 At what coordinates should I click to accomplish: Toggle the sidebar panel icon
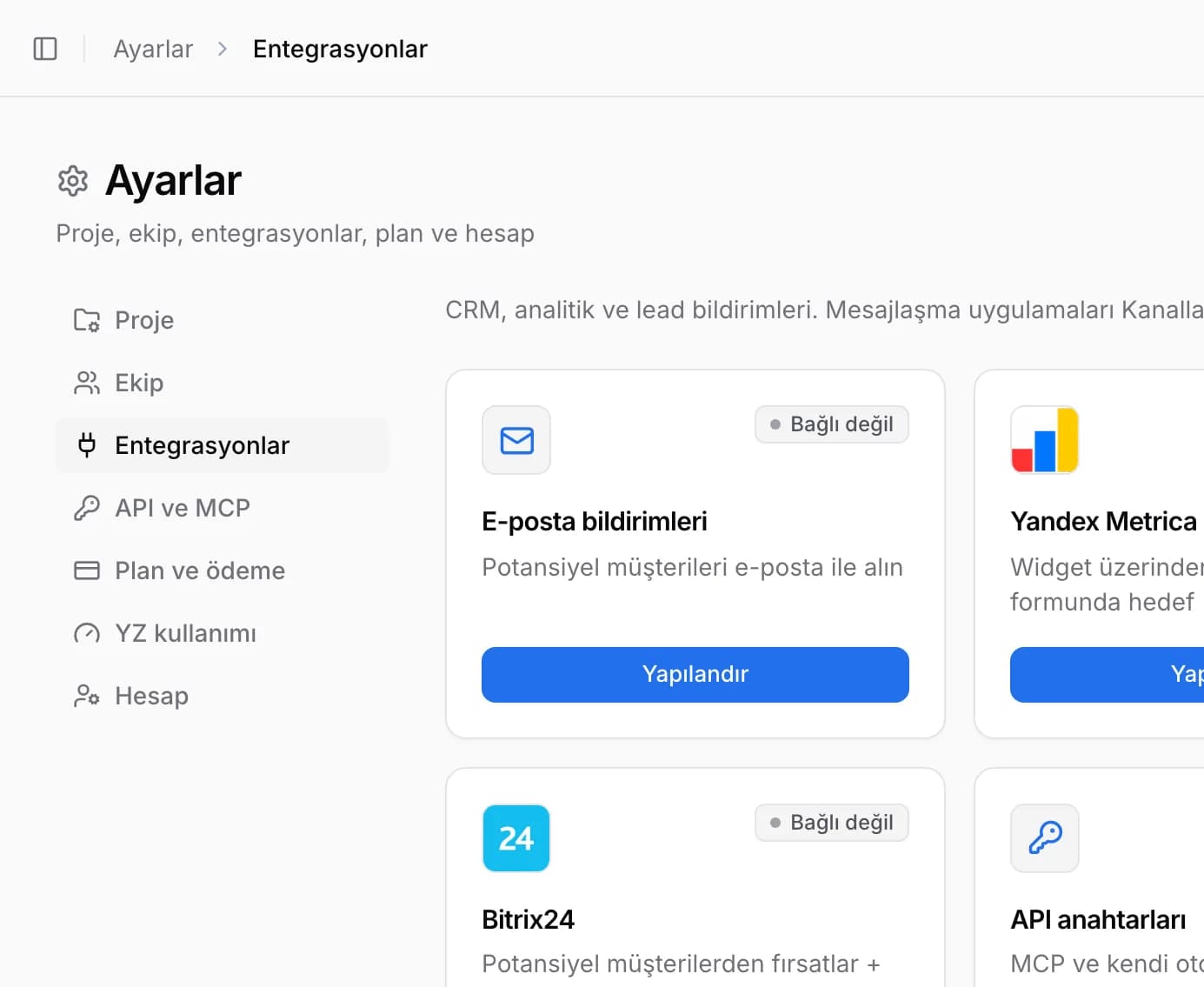pos(45,49)
